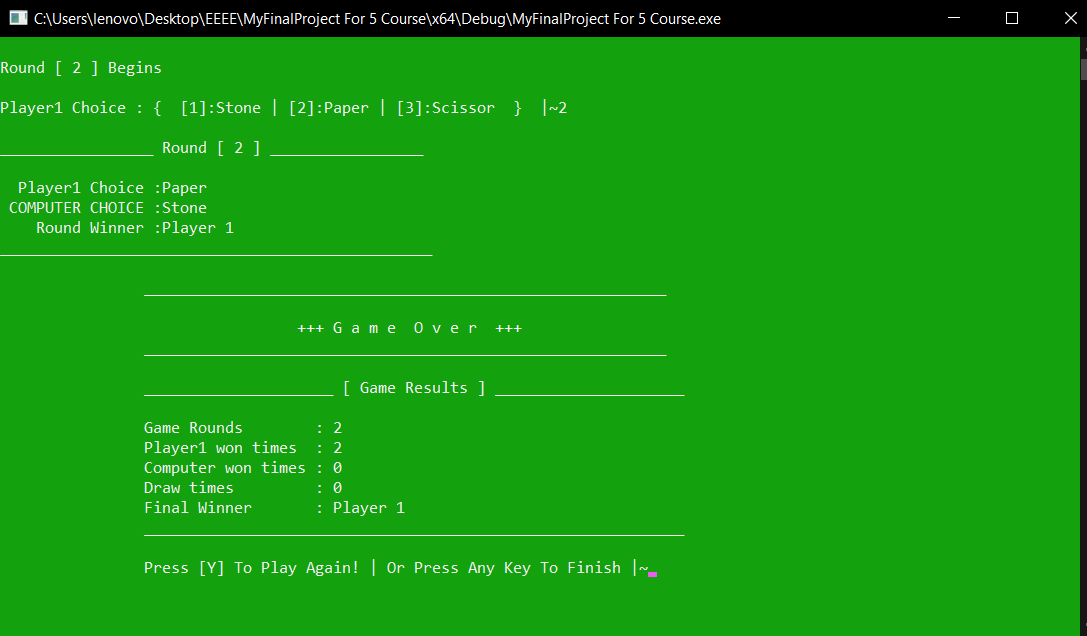Expand the Round [ 2 ] section header
1087x636 pixels.
[211, 147]
